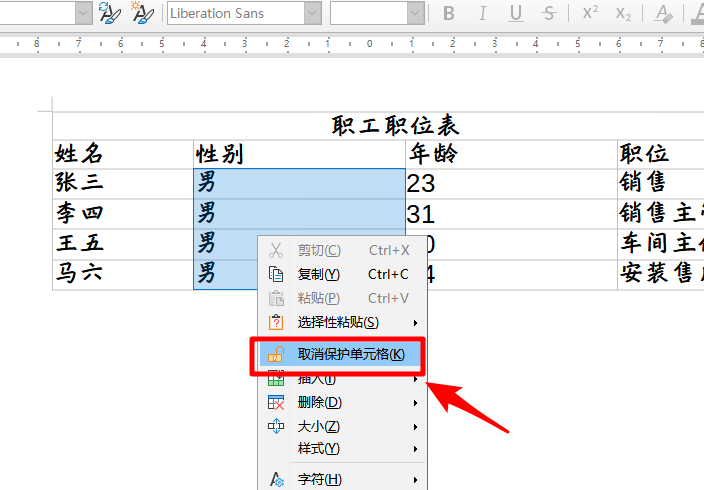Open the font size dropdown arrow
The width and height of the screenshot is (704, 490).
click(415, 13)
